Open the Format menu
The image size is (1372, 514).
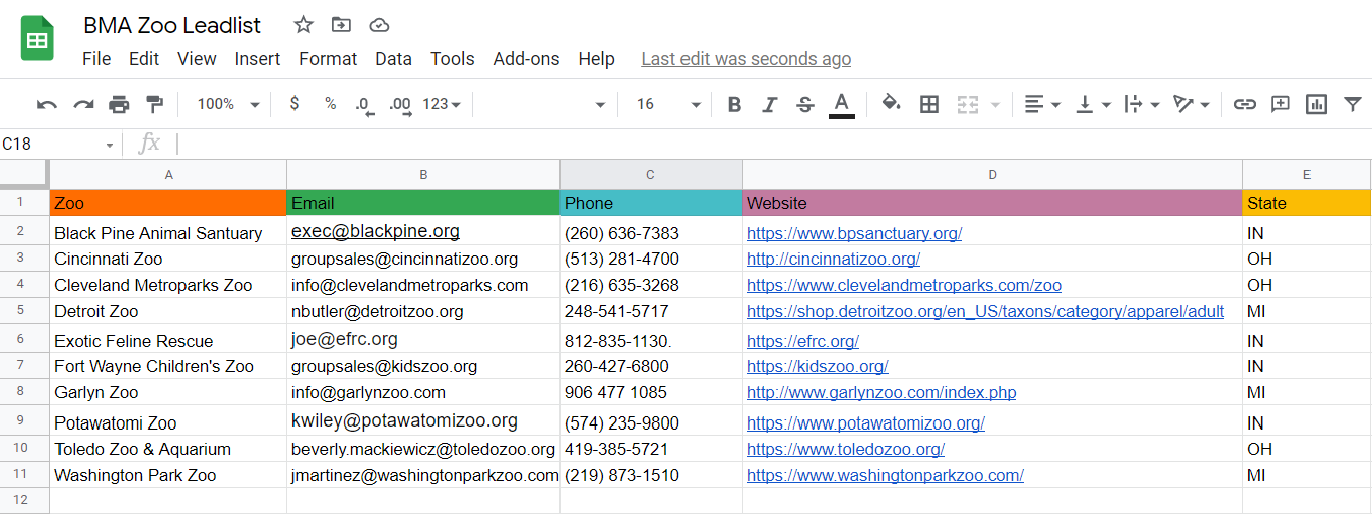coord(328,59)
